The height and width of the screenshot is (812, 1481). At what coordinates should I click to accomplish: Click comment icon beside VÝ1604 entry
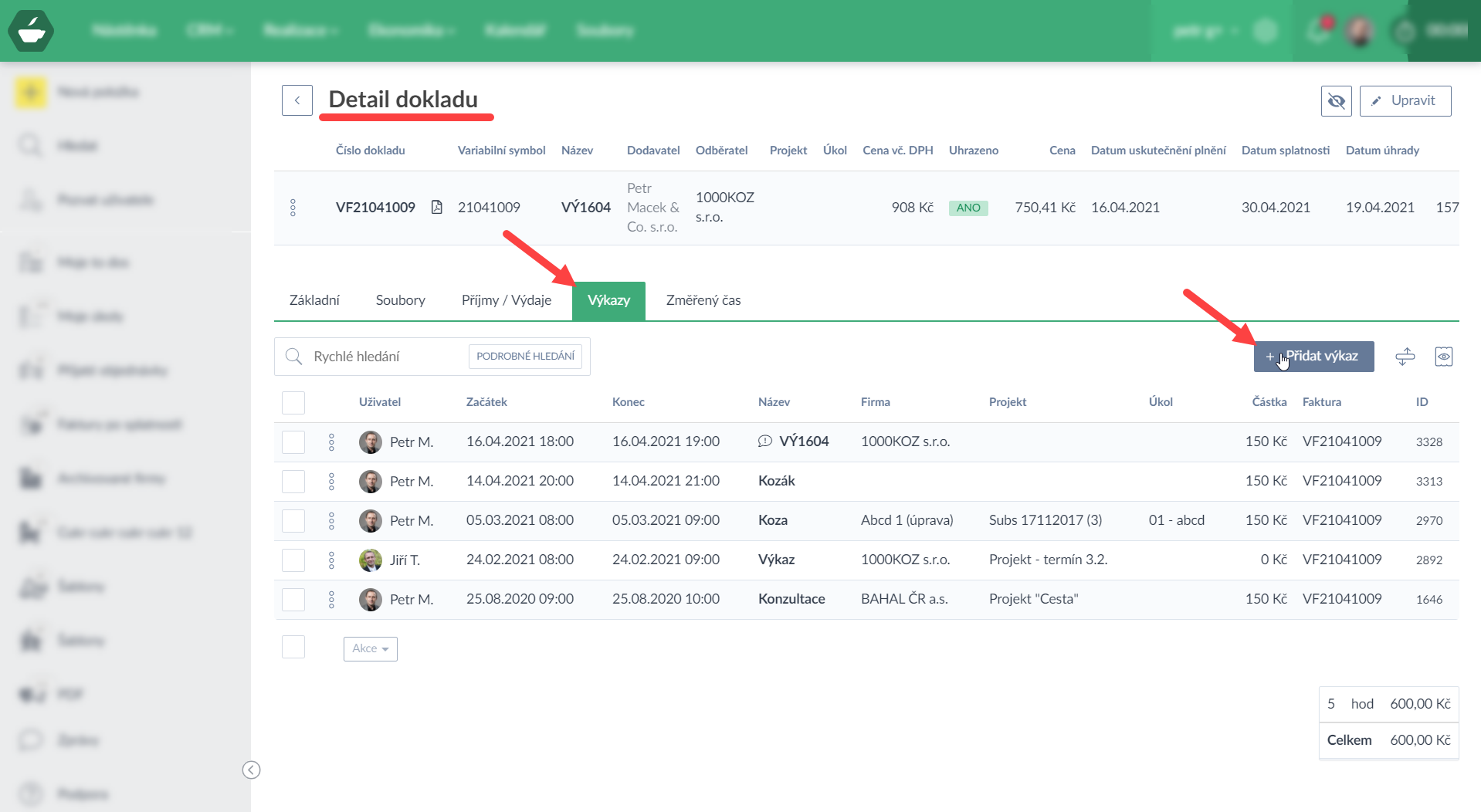coord(764,442)
